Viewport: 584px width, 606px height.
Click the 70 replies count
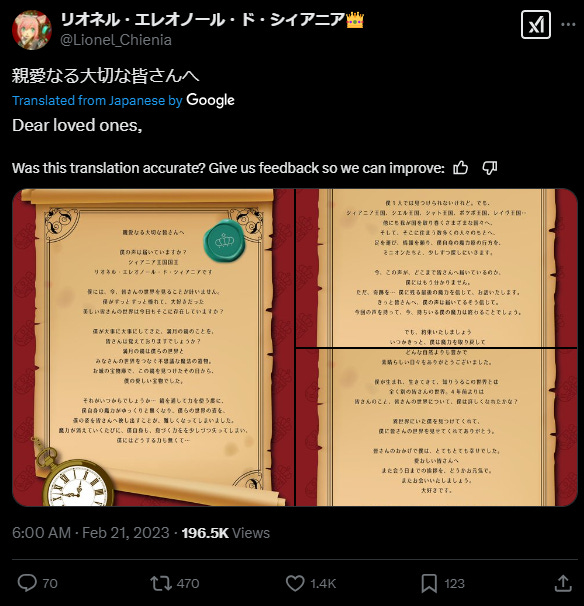(50, 584)
